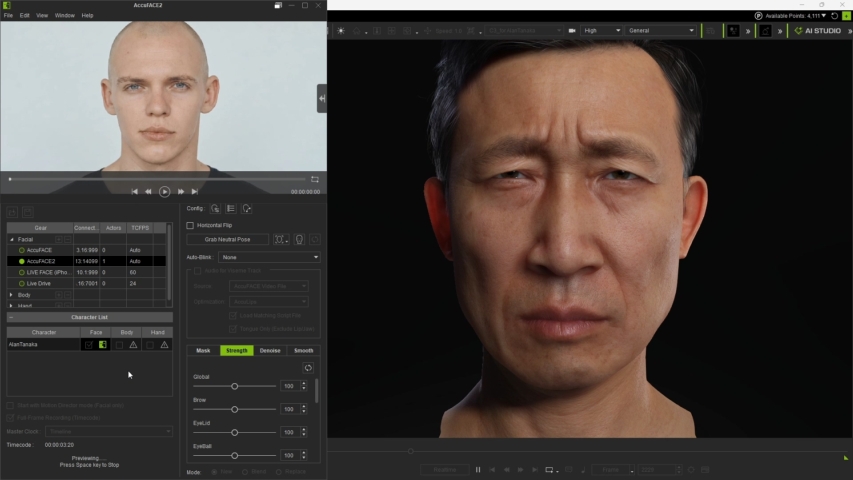This screenshot has width=853, height=480.
Task: Click the save icon above Gear table
Action: point(28,212)
